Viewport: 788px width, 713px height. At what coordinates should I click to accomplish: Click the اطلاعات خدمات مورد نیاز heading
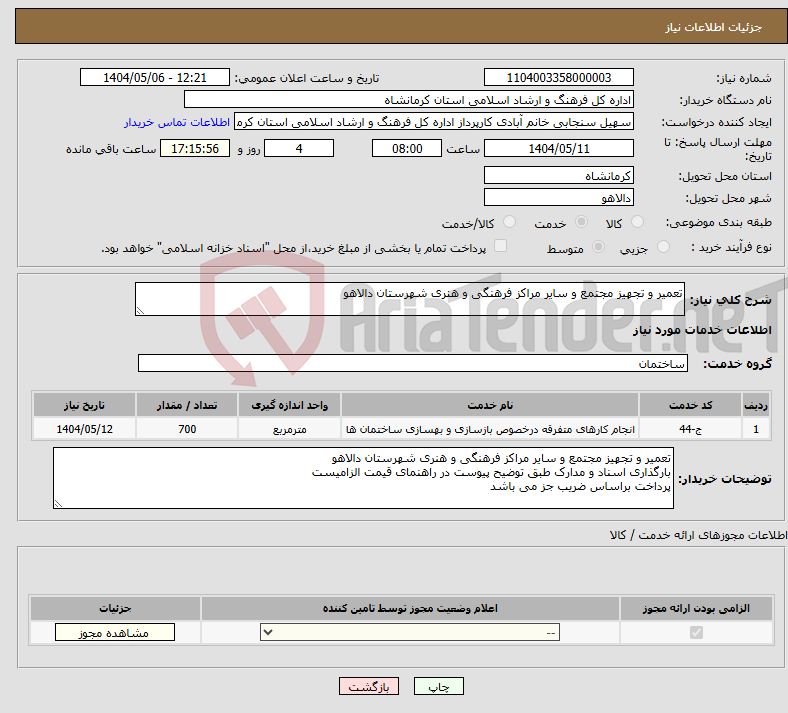[702, 330]
